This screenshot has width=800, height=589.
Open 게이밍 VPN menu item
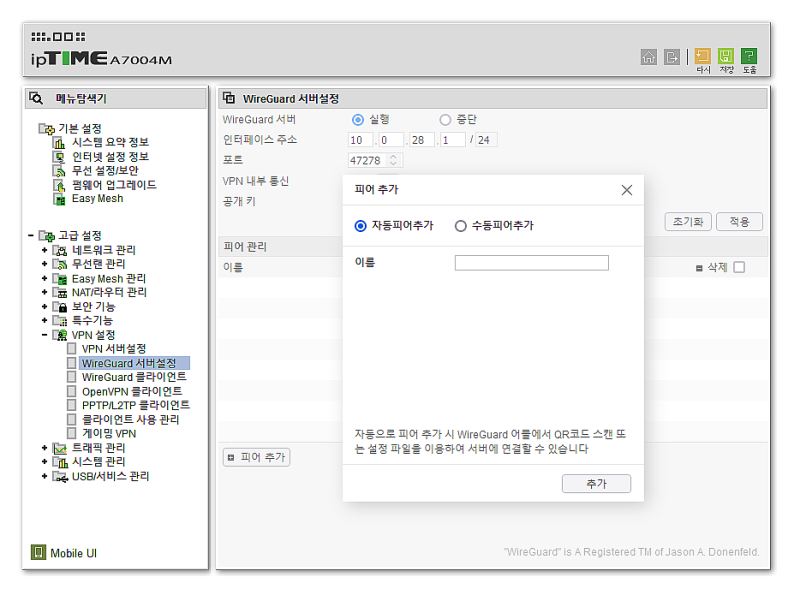coord(109,434)
